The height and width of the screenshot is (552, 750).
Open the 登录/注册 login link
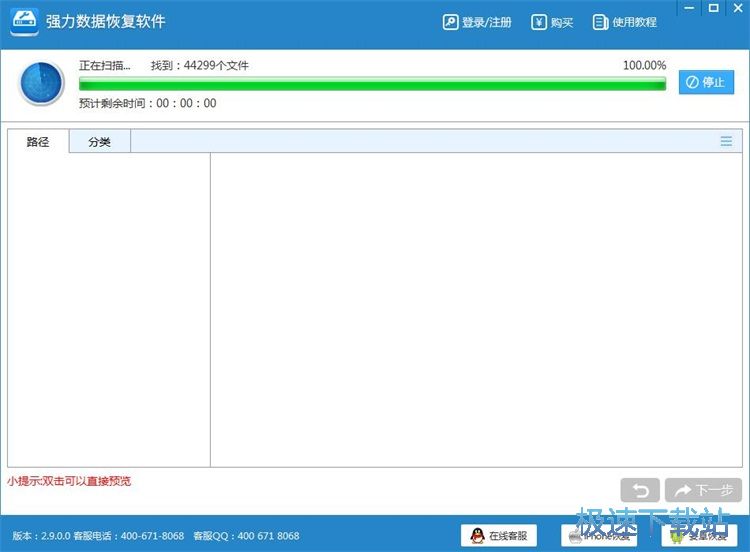(x=477, y=22)
